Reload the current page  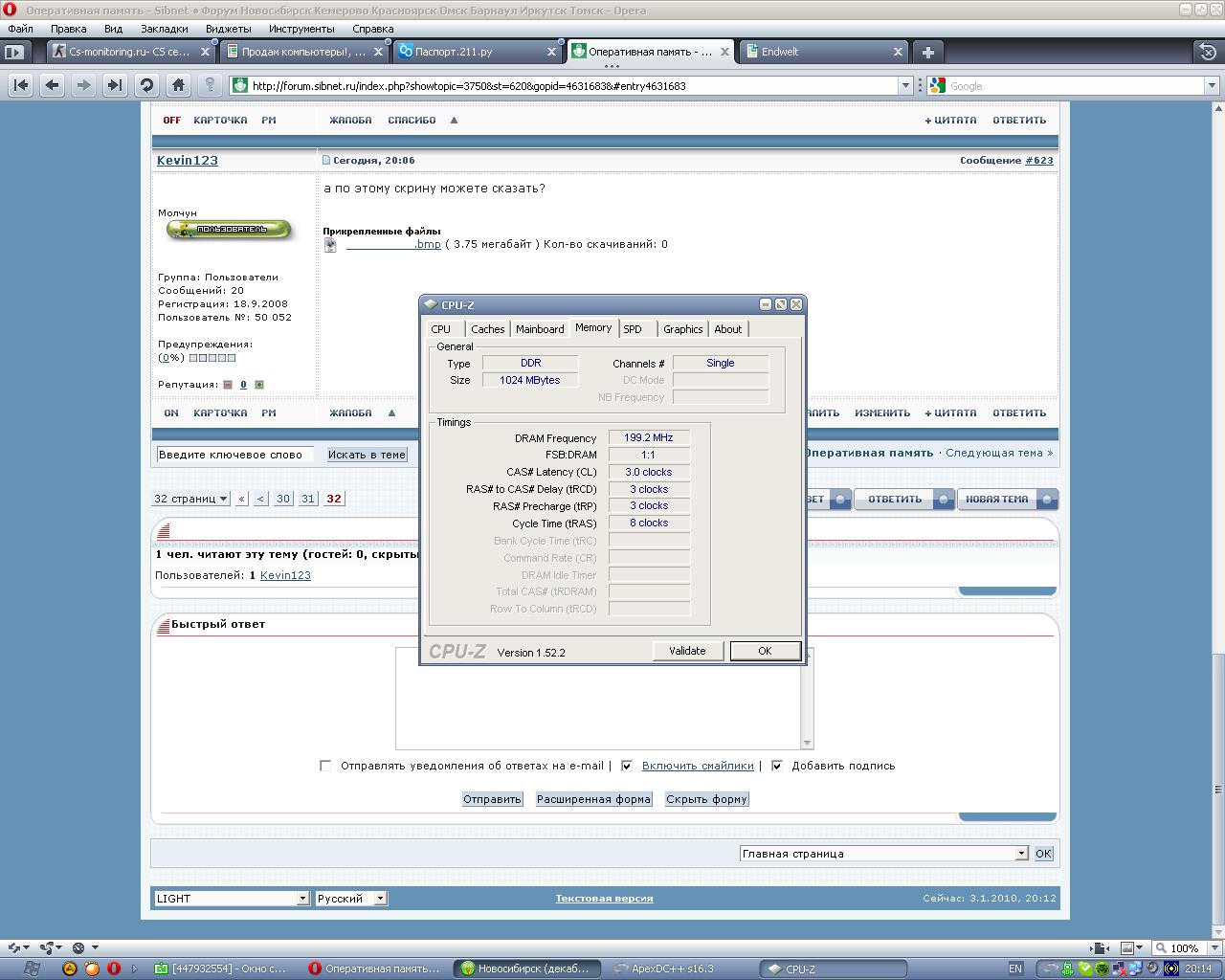146,85
